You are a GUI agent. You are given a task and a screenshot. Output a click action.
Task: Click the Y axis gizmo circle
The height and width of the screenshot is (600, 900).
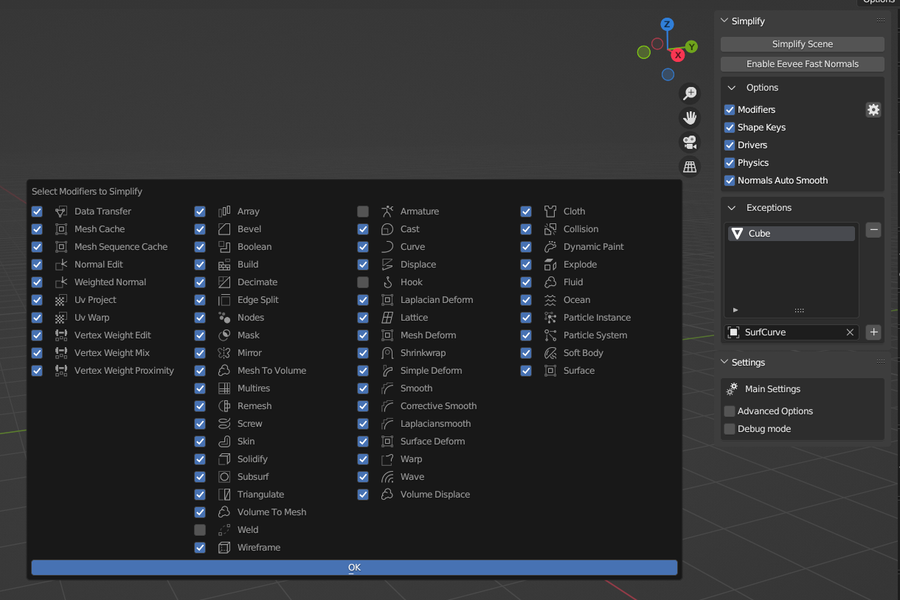[x=692, y=47]
